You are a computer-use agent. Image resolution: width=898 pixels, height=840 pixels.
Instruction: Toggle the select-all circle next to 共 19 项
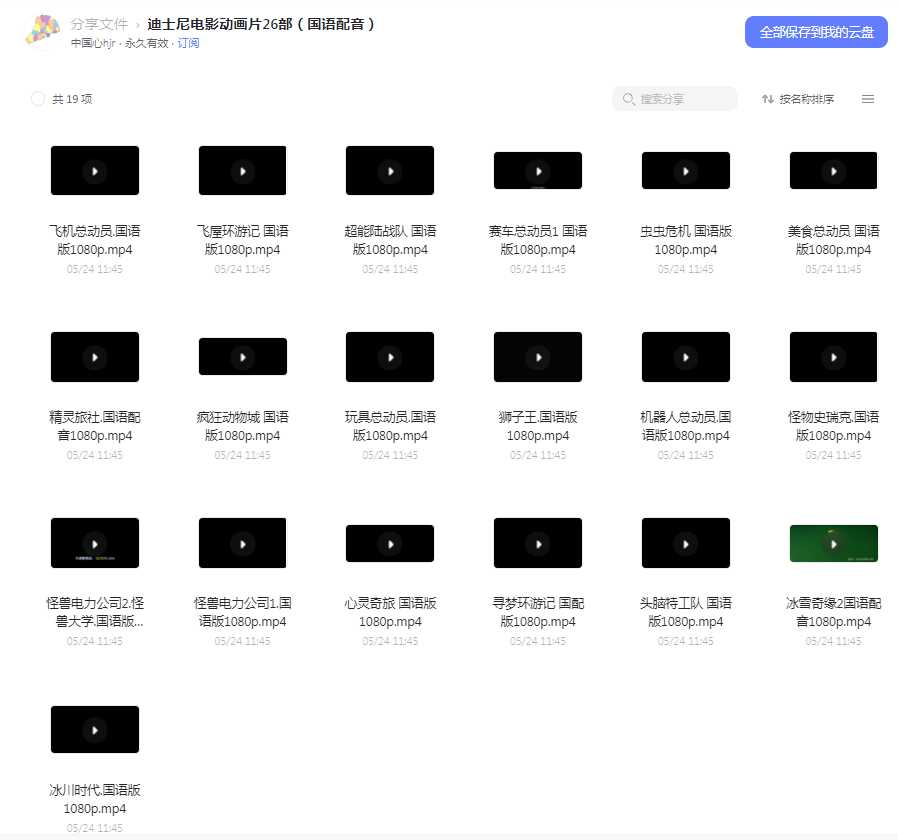(x=38, y=99)
